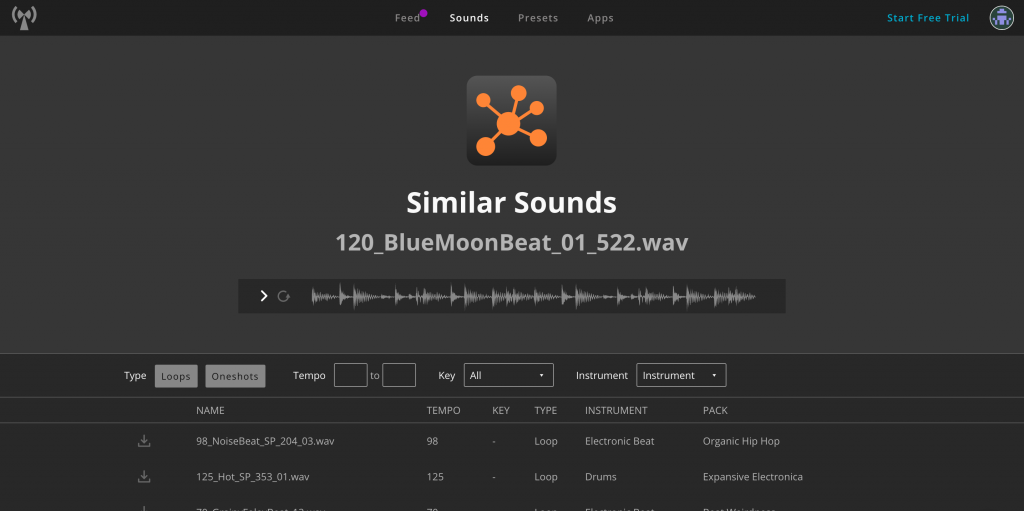Select row 98_NoiseBeat_SP_204_03.wav

[x=512, y=441]
